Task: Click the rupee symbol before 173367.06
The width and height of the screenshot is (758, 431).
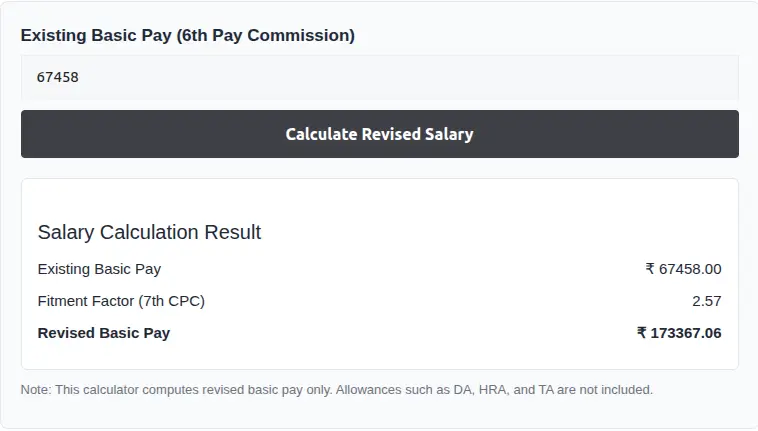Action: pyautogui.click(x=642, y=333)
